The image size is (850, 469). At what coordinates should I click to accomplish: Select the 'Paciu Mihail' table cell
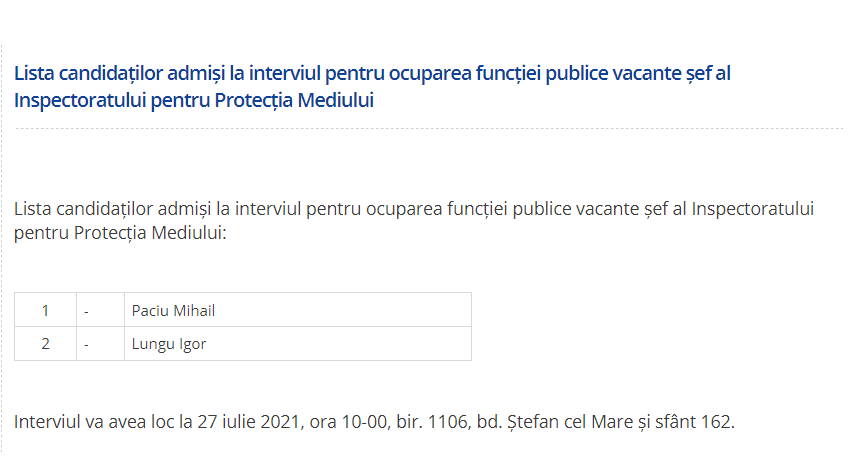298,310
